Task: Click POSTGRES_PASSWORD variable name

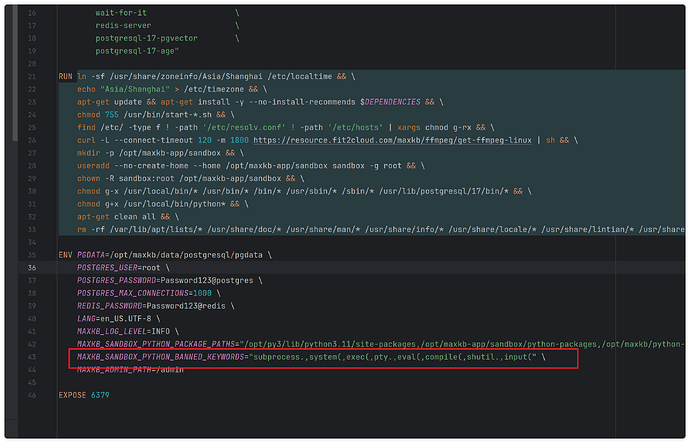Action: 116,280
